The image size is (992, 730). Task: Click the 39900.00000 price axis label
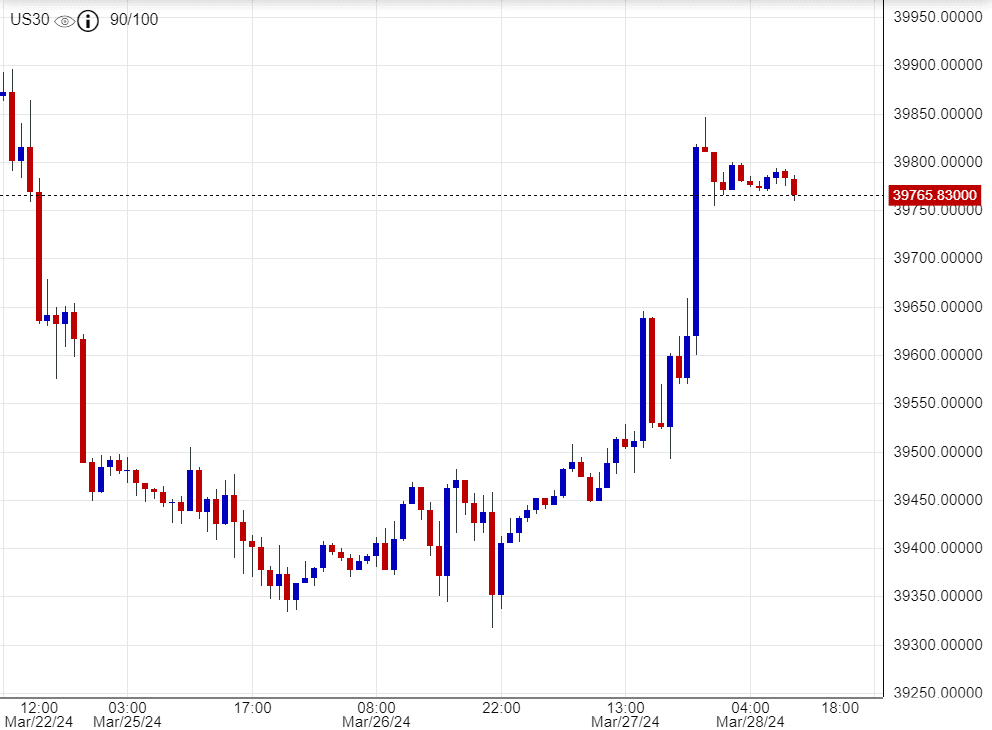pos(936,66)
